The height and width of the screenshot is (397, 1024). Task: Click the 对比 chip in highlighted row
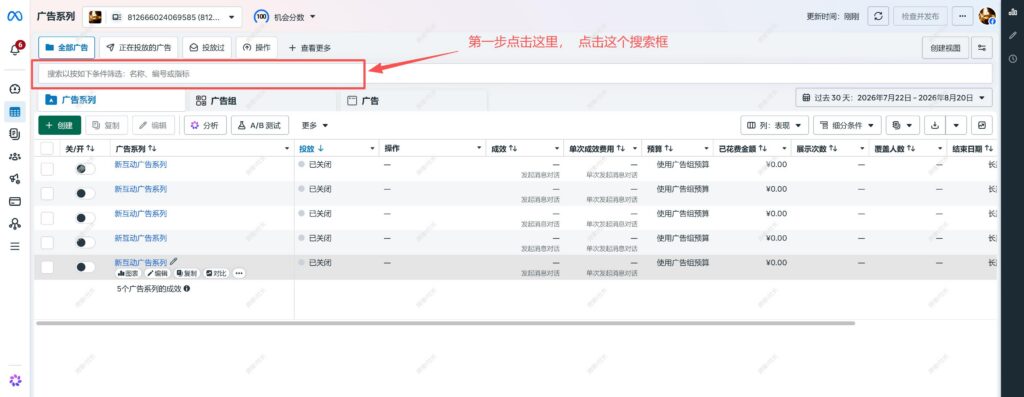pyautogui.click(x=216, y=273)
